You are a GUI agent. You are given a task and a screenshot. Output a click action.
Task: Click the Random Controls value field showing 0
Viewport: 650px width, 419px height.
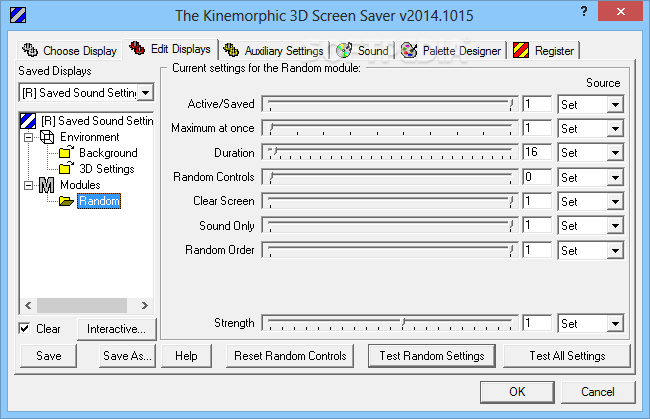(537, 177)
